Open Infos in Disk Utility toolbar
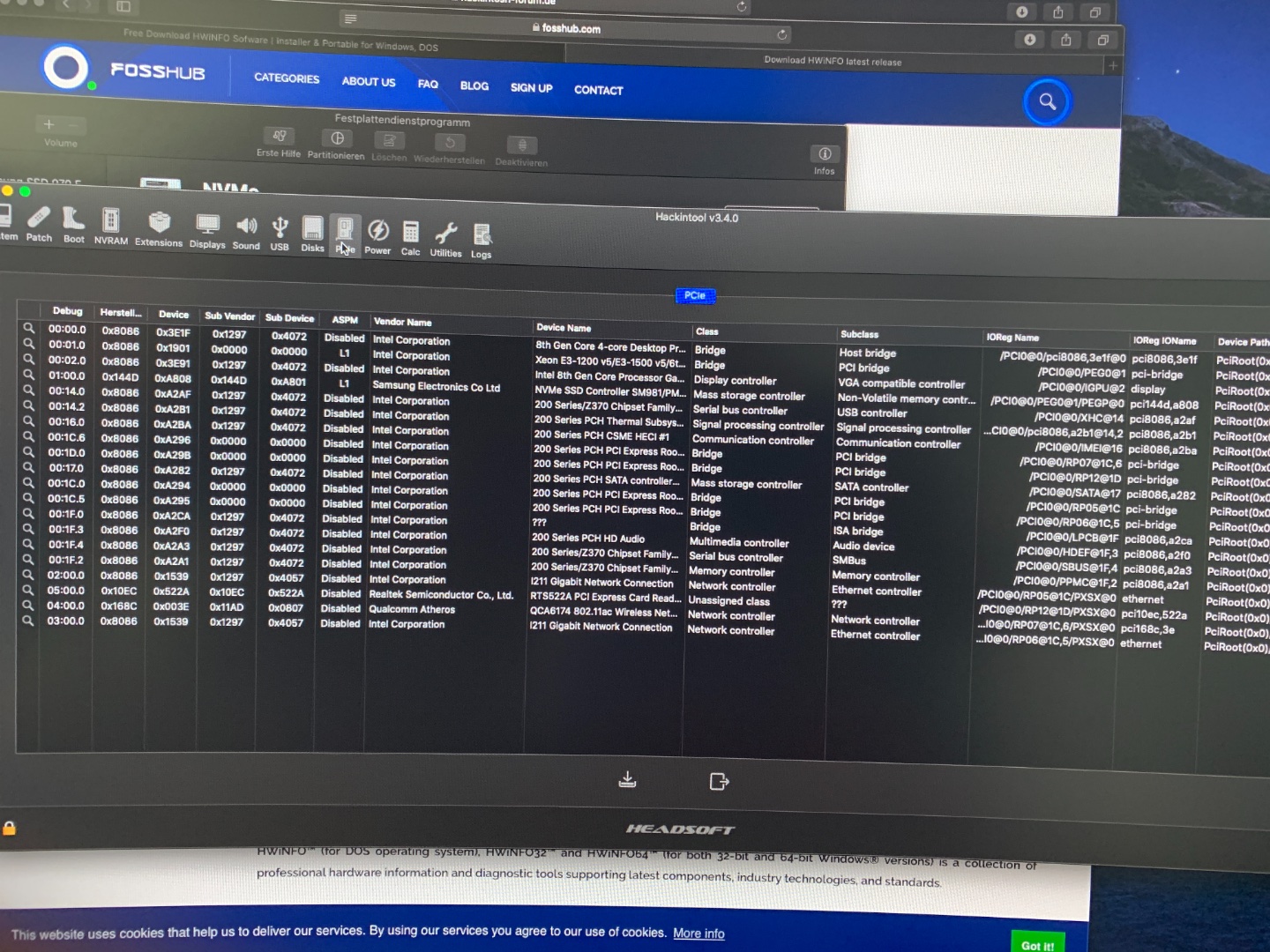Screen dimensions: 1270x952 point(825,160)
